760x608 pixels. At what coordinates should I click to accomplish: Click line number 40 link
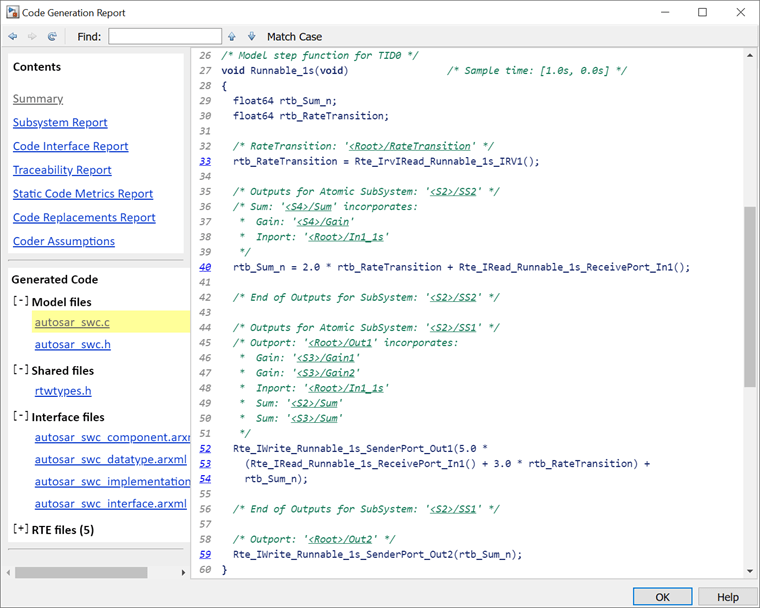[205, 267]
